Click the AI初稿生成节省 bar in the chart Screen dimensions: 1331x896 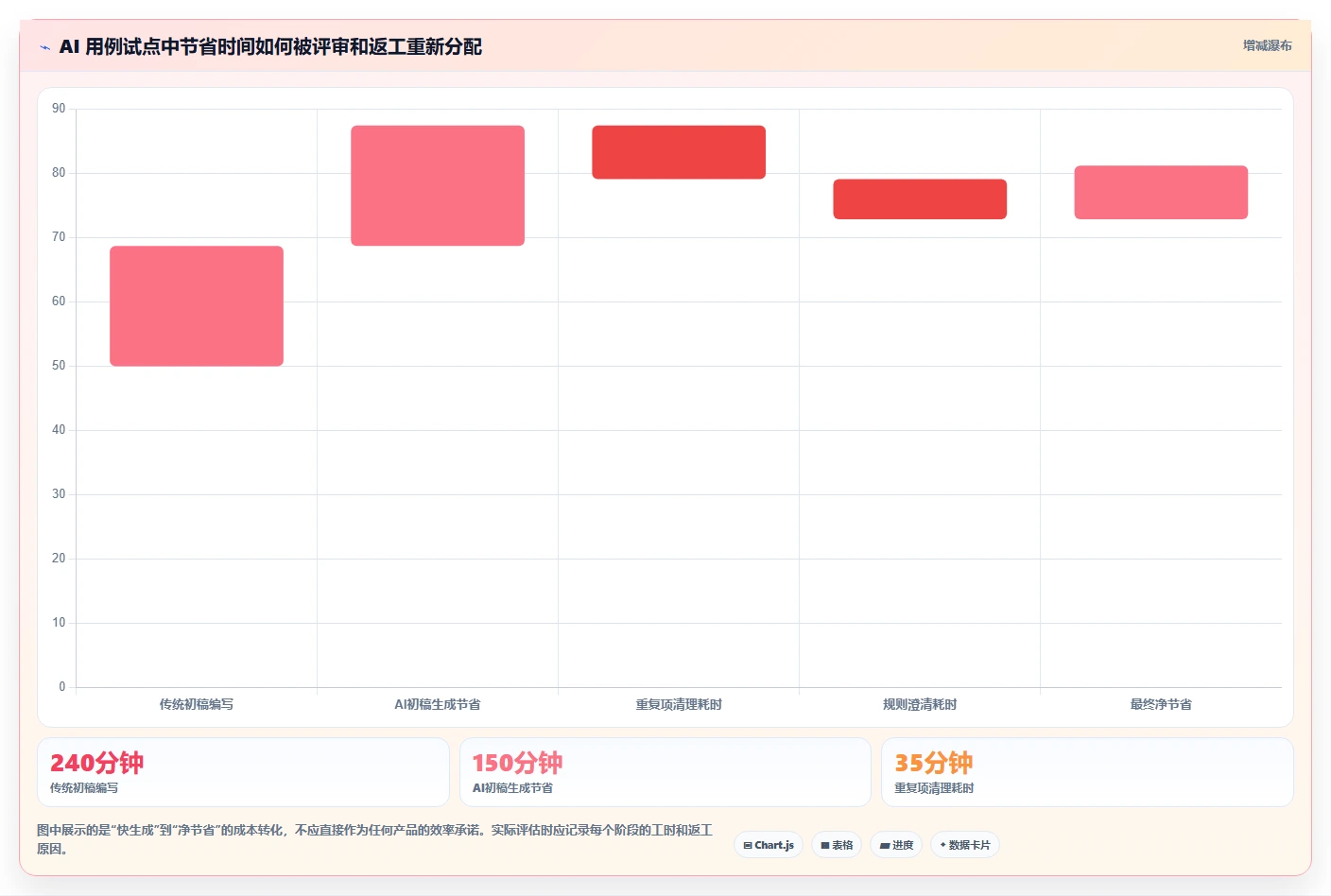(438, 185)
